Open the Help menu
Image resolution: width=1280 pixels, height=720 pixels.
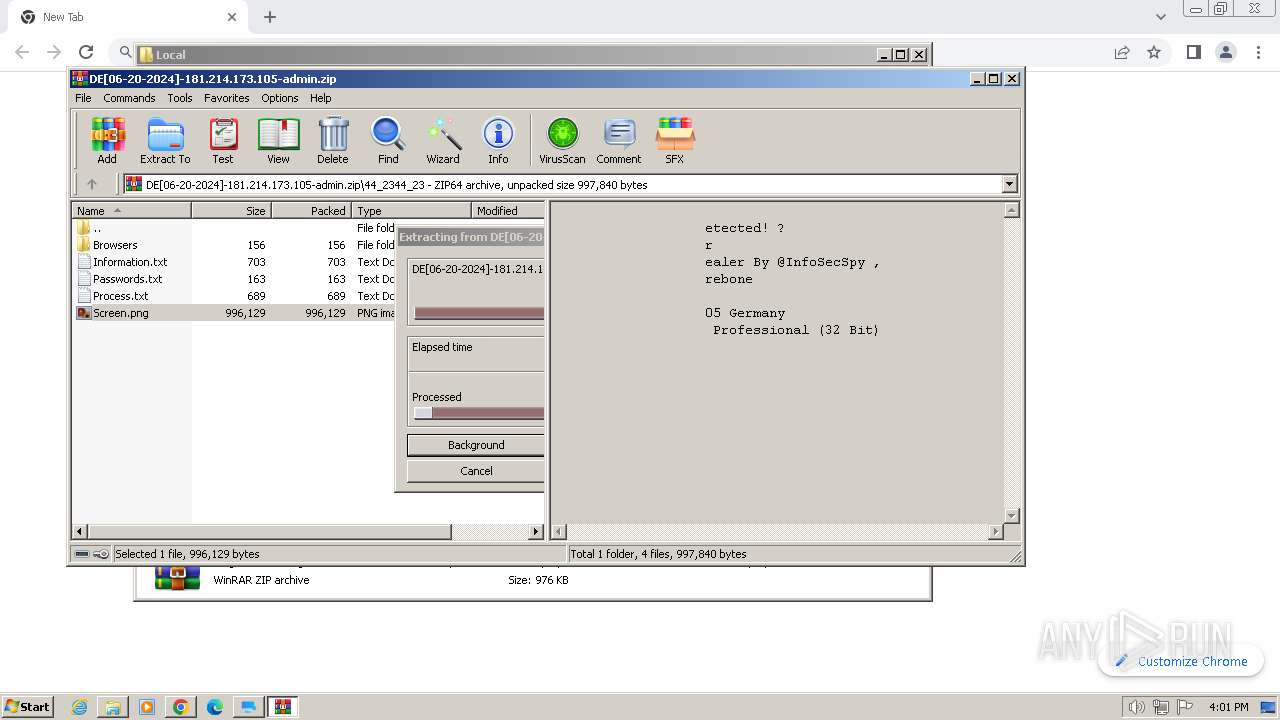pyautogui.click(x=321, y=98)
